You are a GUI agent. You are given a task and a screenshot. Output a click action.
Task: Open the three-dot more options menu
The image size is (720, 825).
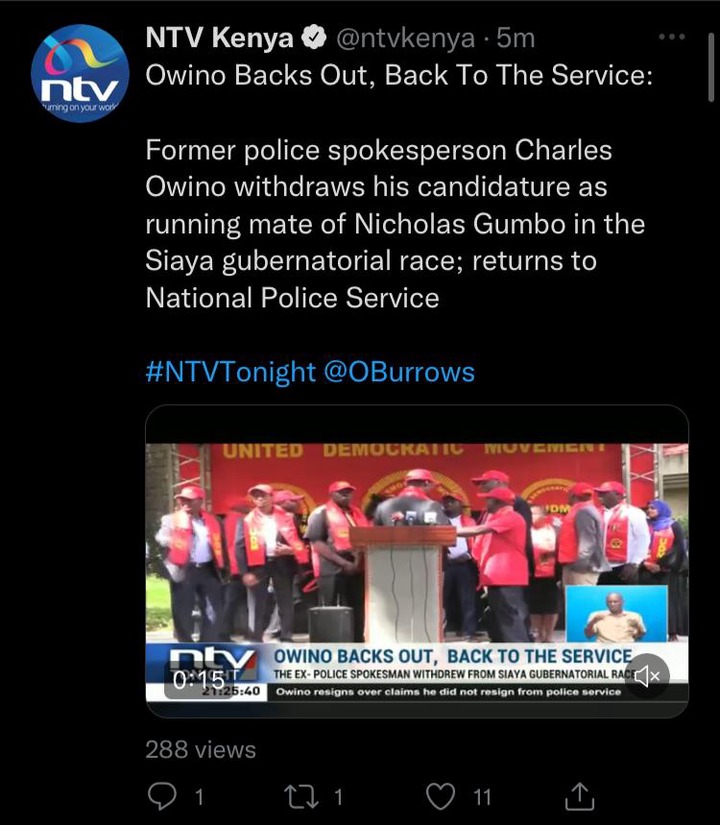coord(672,37)
